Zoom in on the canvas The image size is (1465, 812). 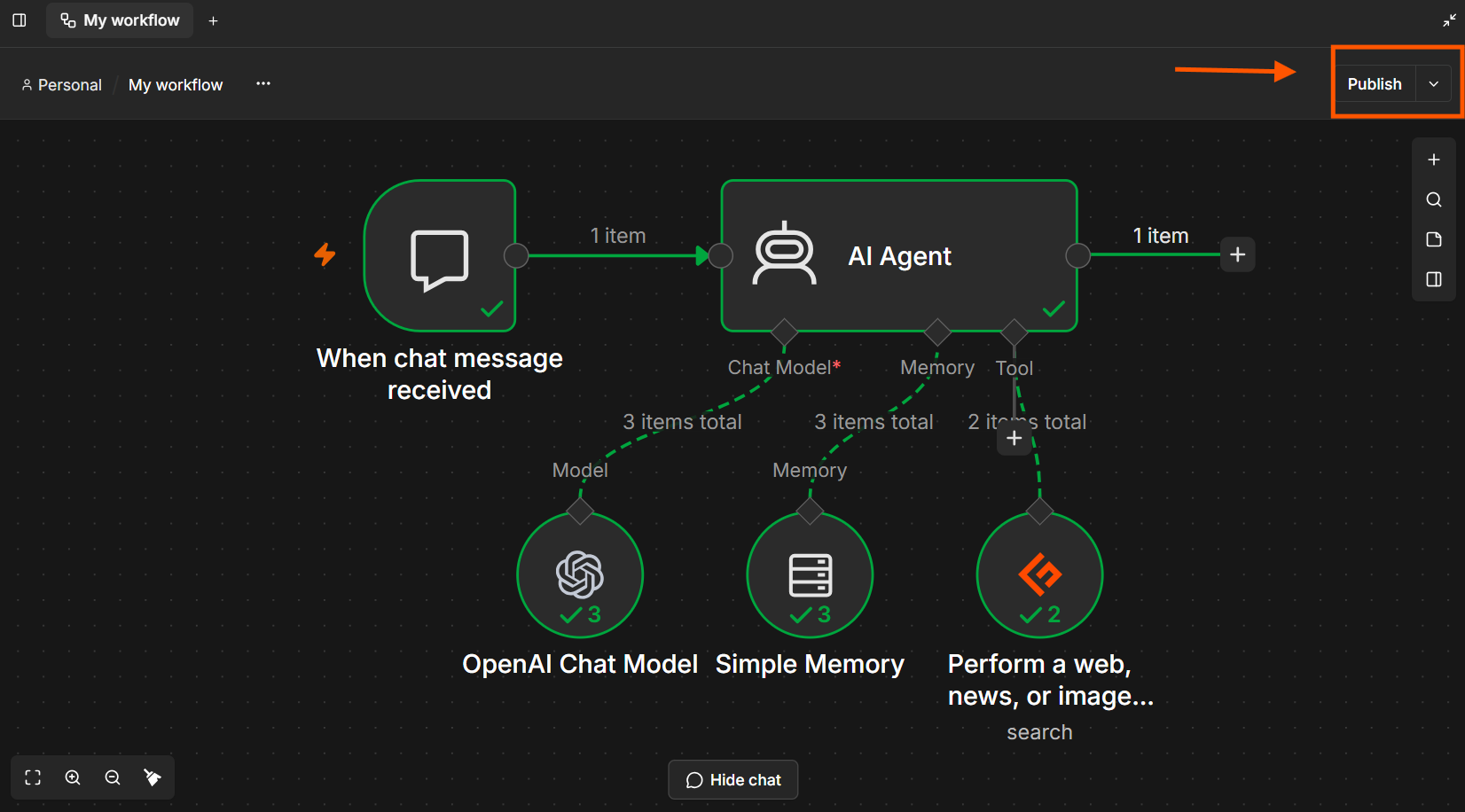coord(73,777)
